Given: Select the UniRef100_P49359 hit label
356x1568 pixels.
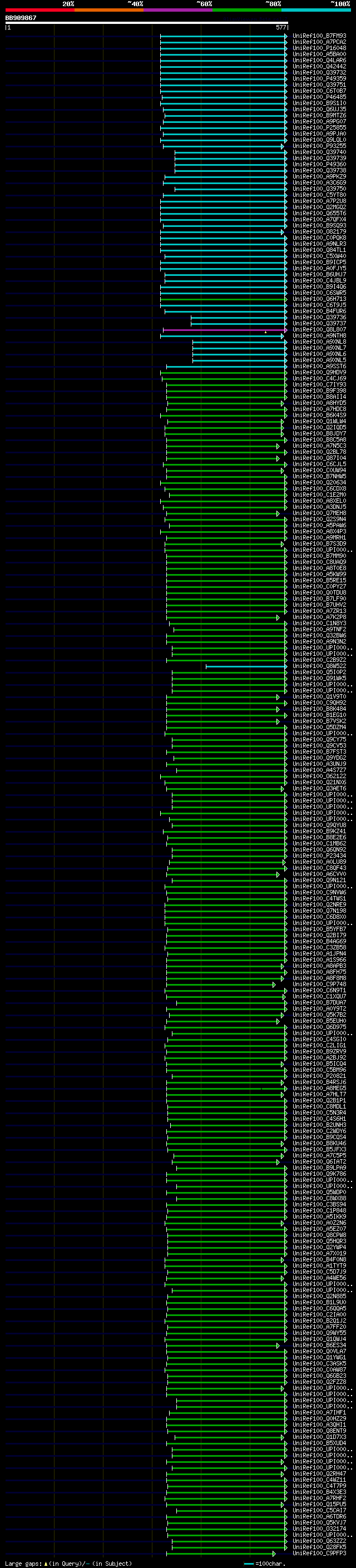Looking at the screenshot, I should point(319,78).
